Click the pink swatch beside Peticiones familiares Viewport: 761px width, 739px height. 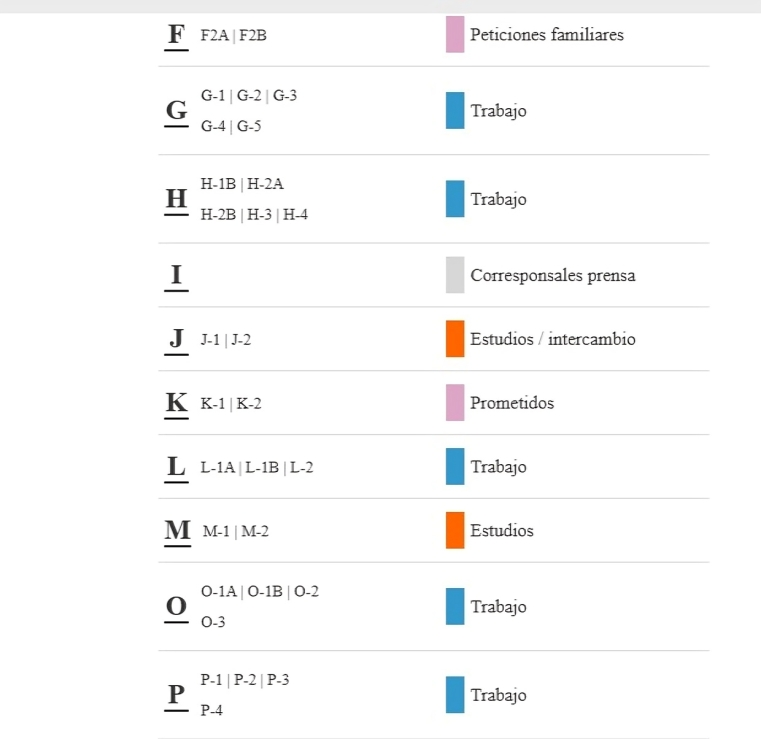point(455,35)
